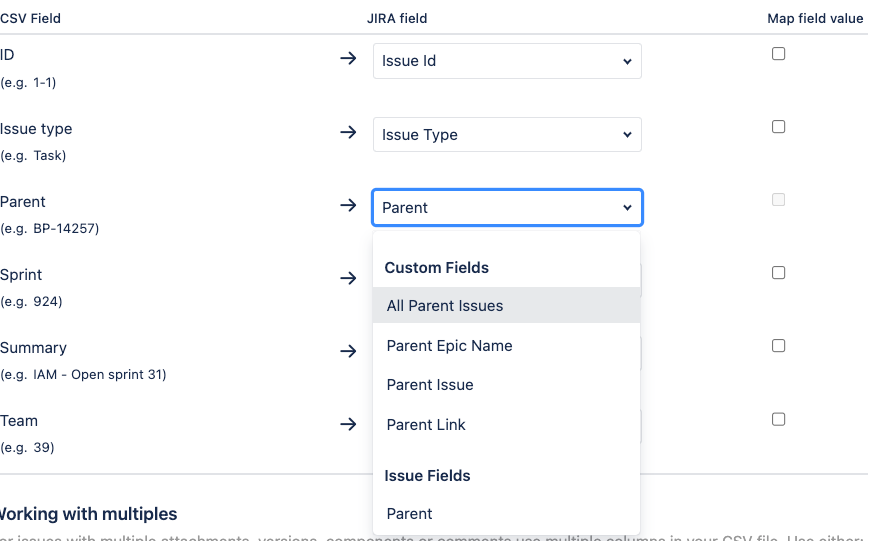
Task: Tick map field value checkbox for Sprint
Action: click(778, 273)
